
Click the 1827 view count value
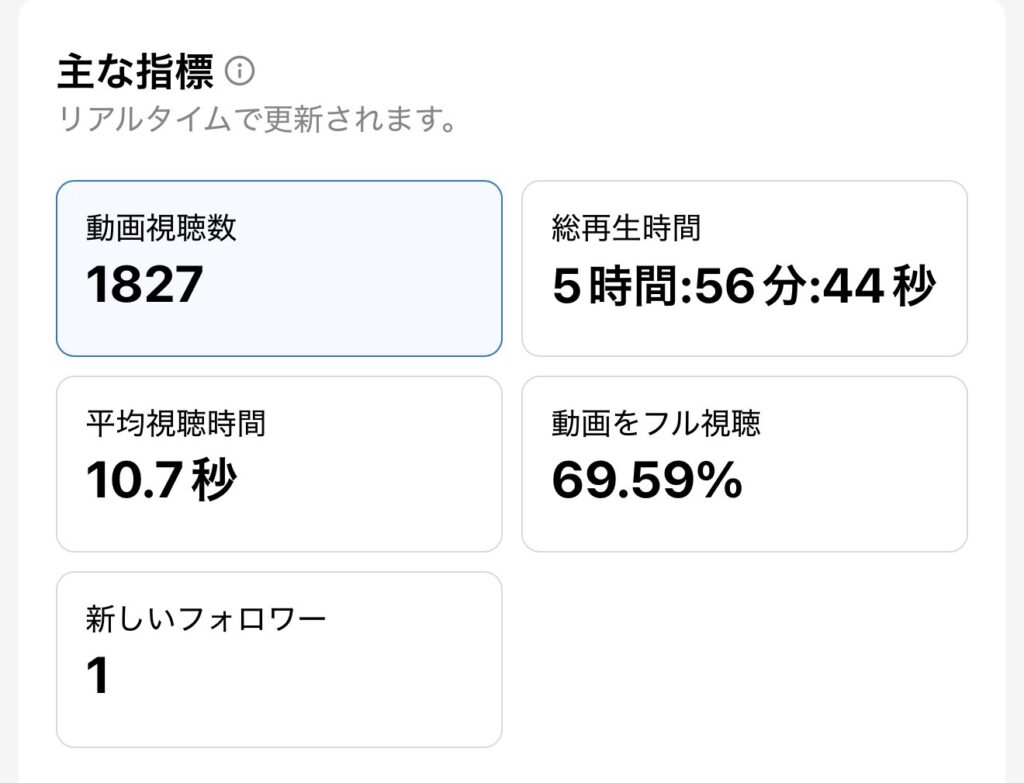[x=145, y=285]
